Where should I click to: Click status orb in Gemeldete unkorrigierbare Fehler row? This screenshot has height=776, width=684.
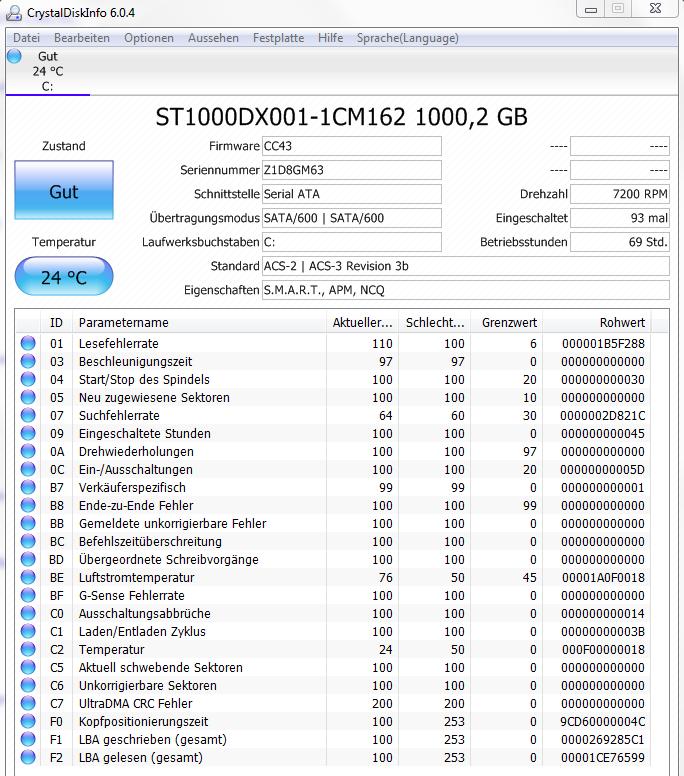coord(28,523)
